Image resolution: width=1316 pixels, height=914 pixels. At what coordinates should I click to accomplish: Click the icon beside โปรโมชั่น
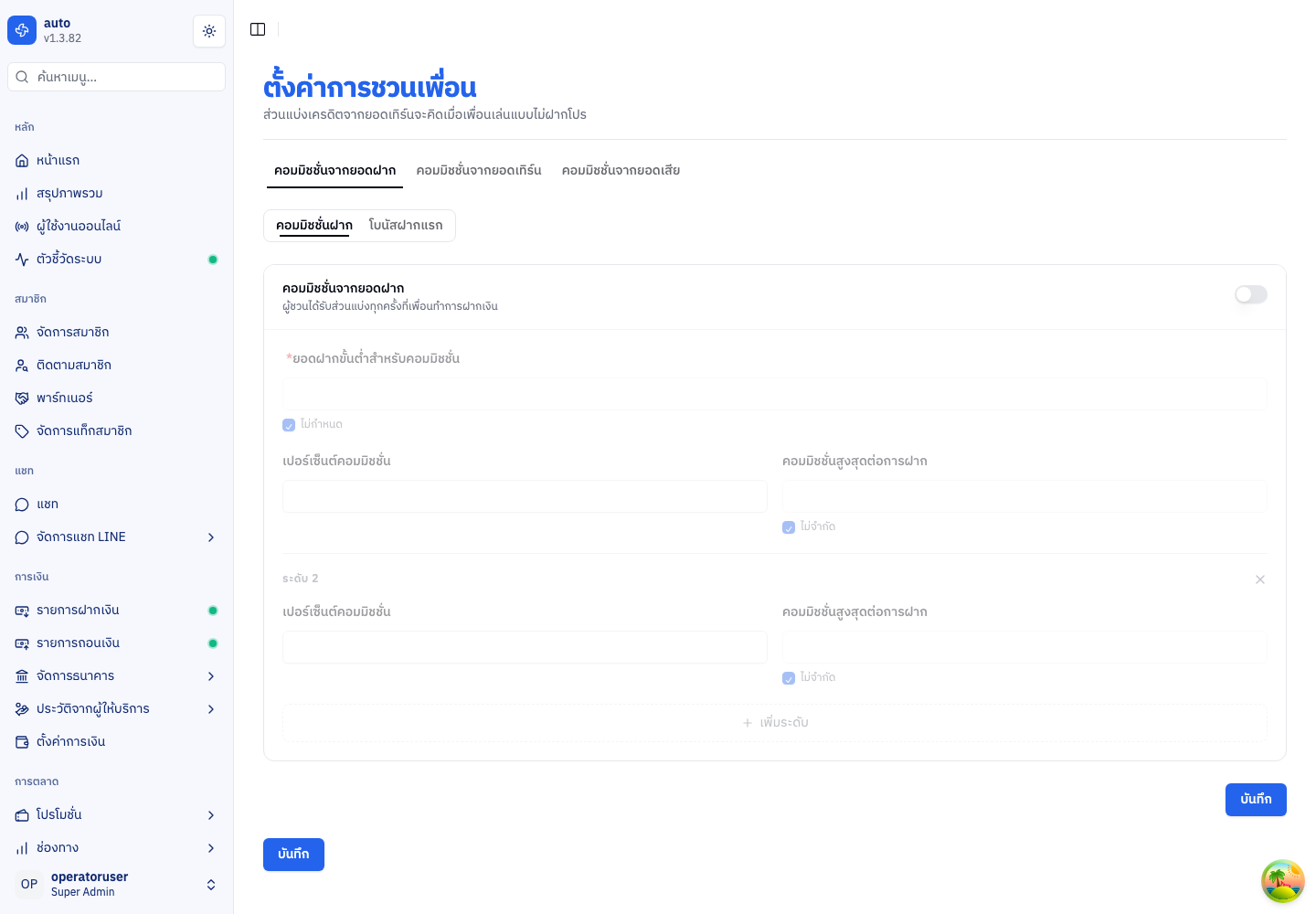tap(22, 815)
